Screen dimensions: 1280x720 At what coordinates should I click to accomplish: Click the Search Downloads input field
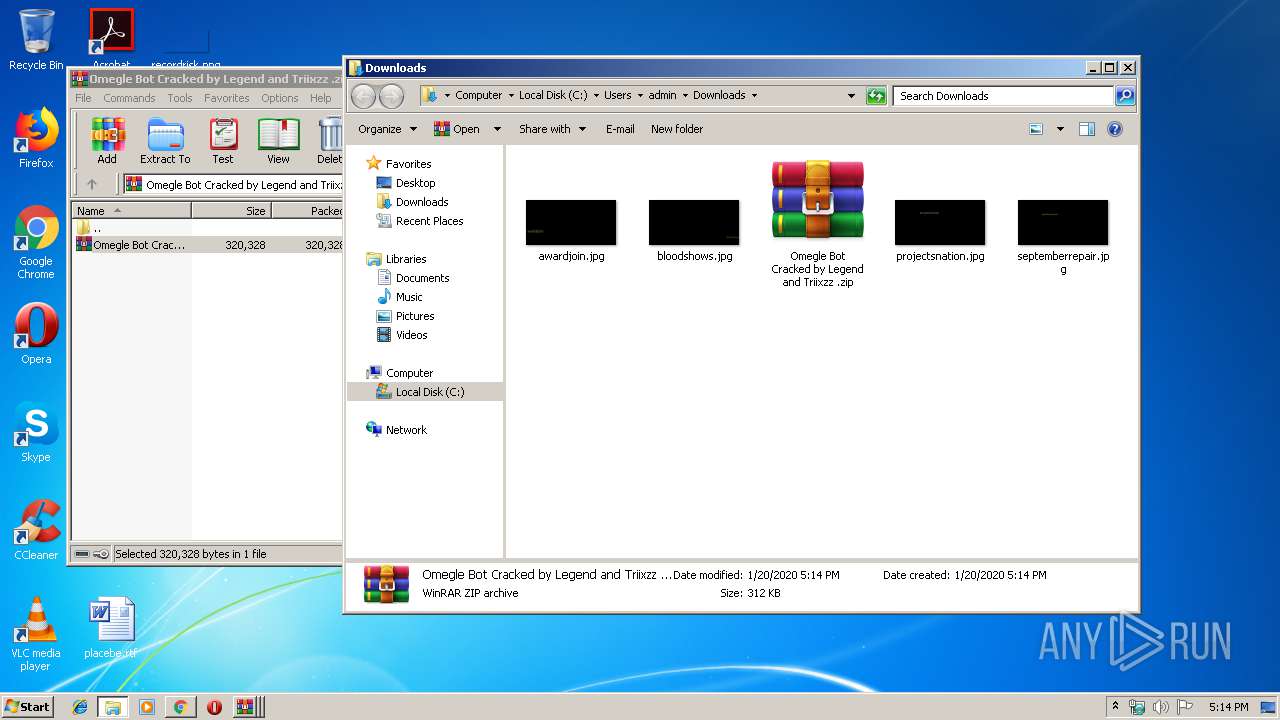tap(1003, 96)
